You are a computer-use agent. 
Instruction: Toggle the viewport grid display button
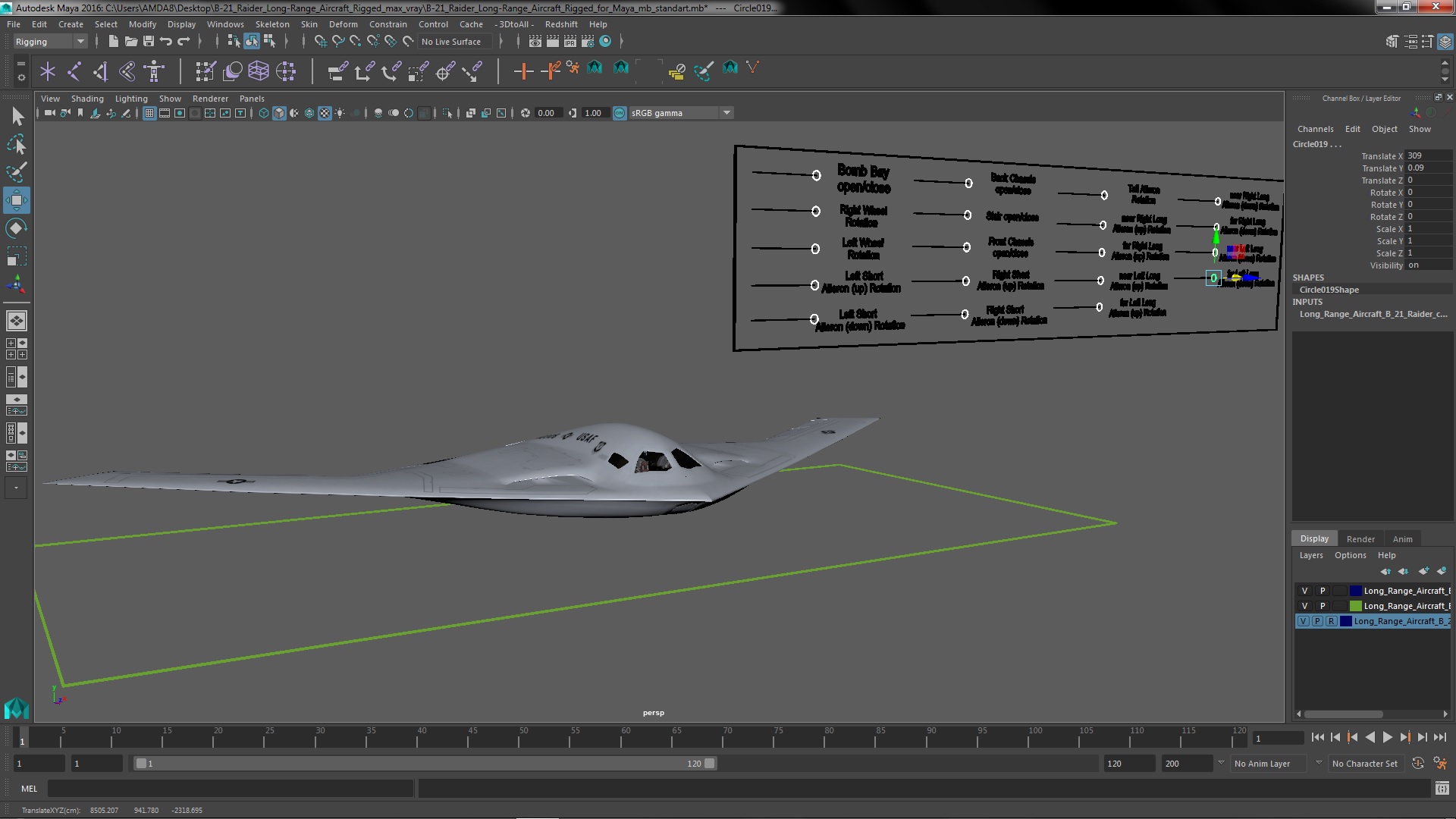[149, 113]
